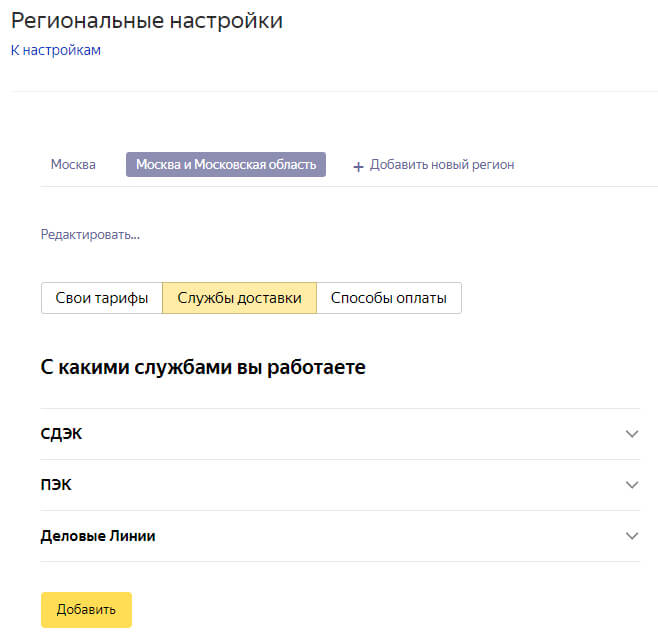Screen dimensions: 658x638
Task: Select the Службы доставки segment
Action: pyautogui.click(x=239, y=298)
